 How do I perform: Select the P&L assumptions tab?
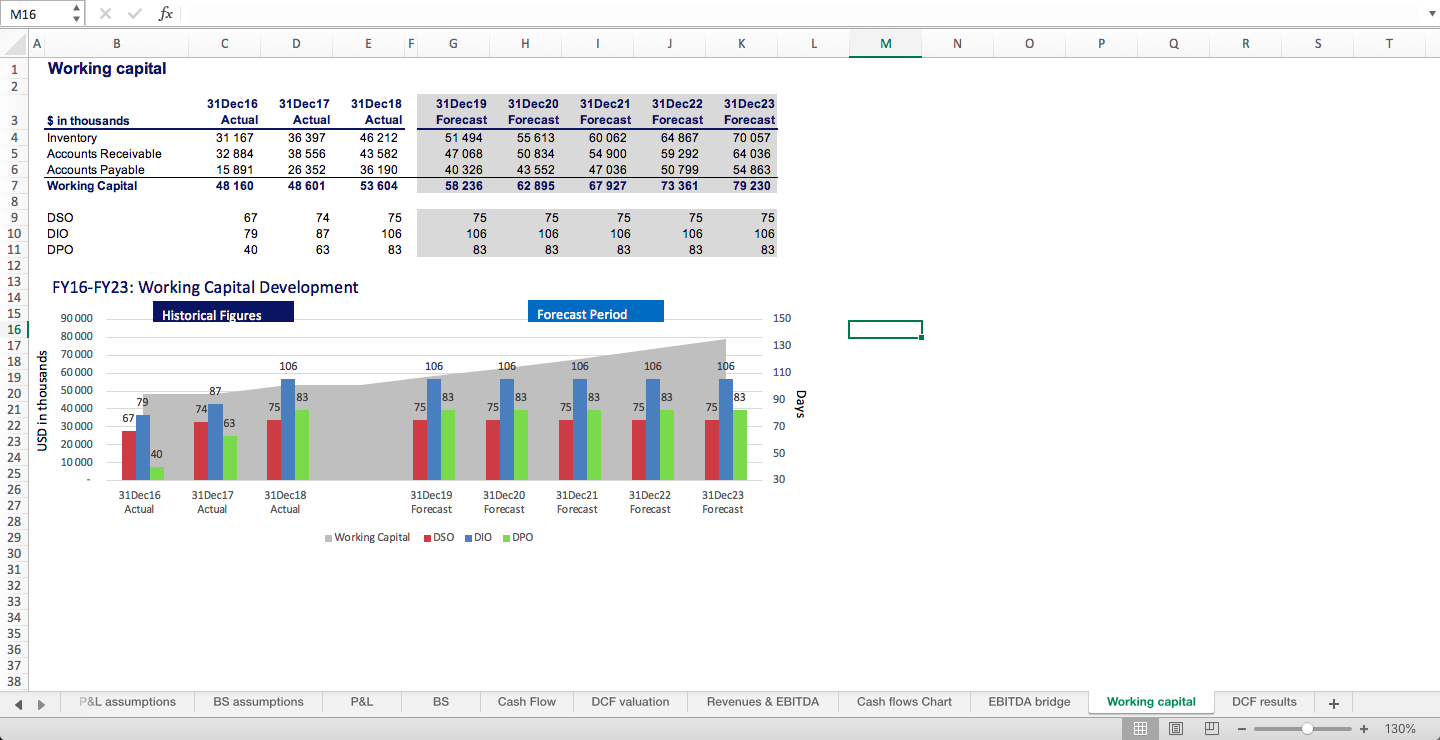[x=127, y=701]
